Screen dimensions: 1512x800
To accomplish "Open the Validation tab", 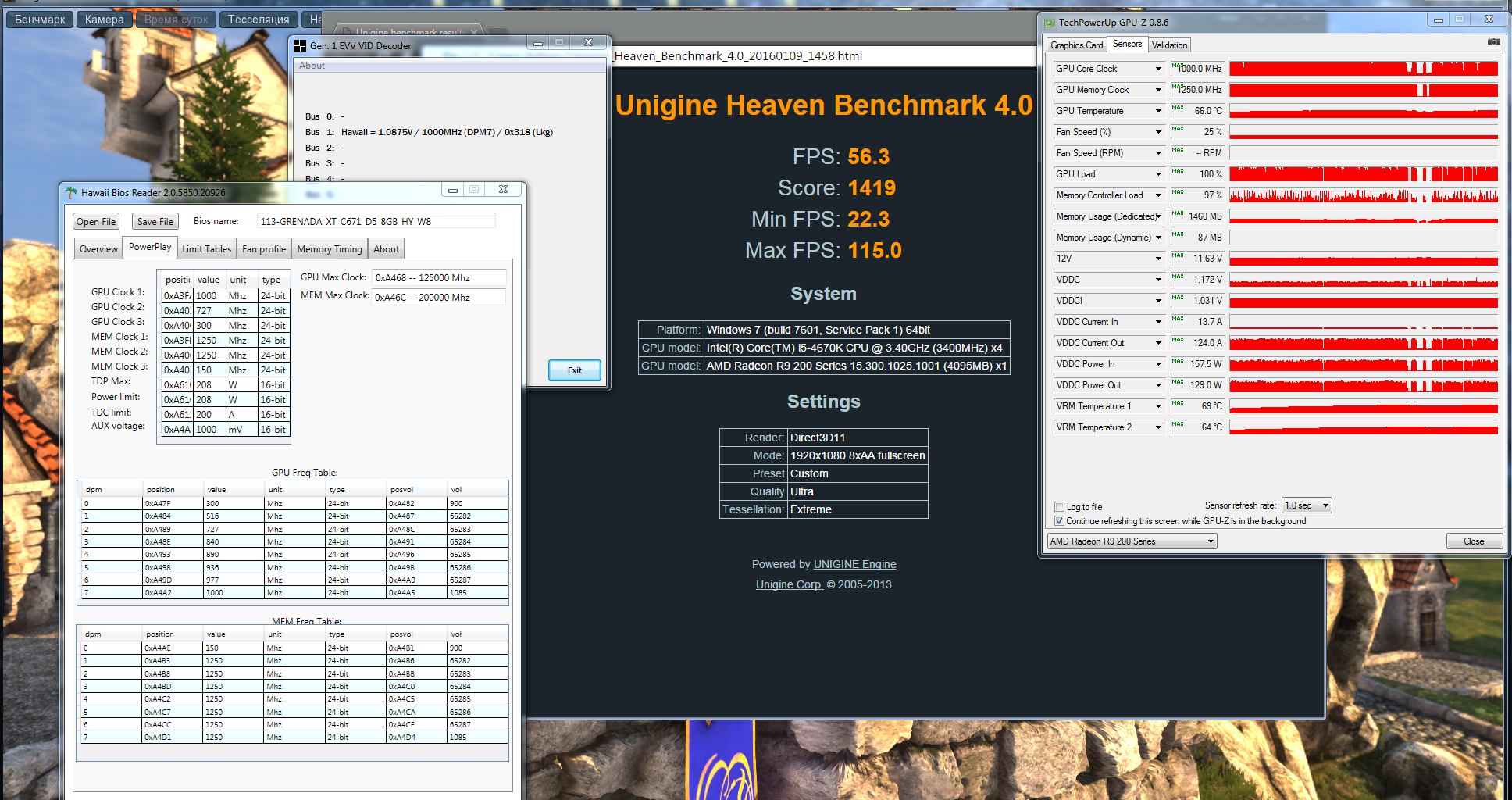I will point(1169,45).
